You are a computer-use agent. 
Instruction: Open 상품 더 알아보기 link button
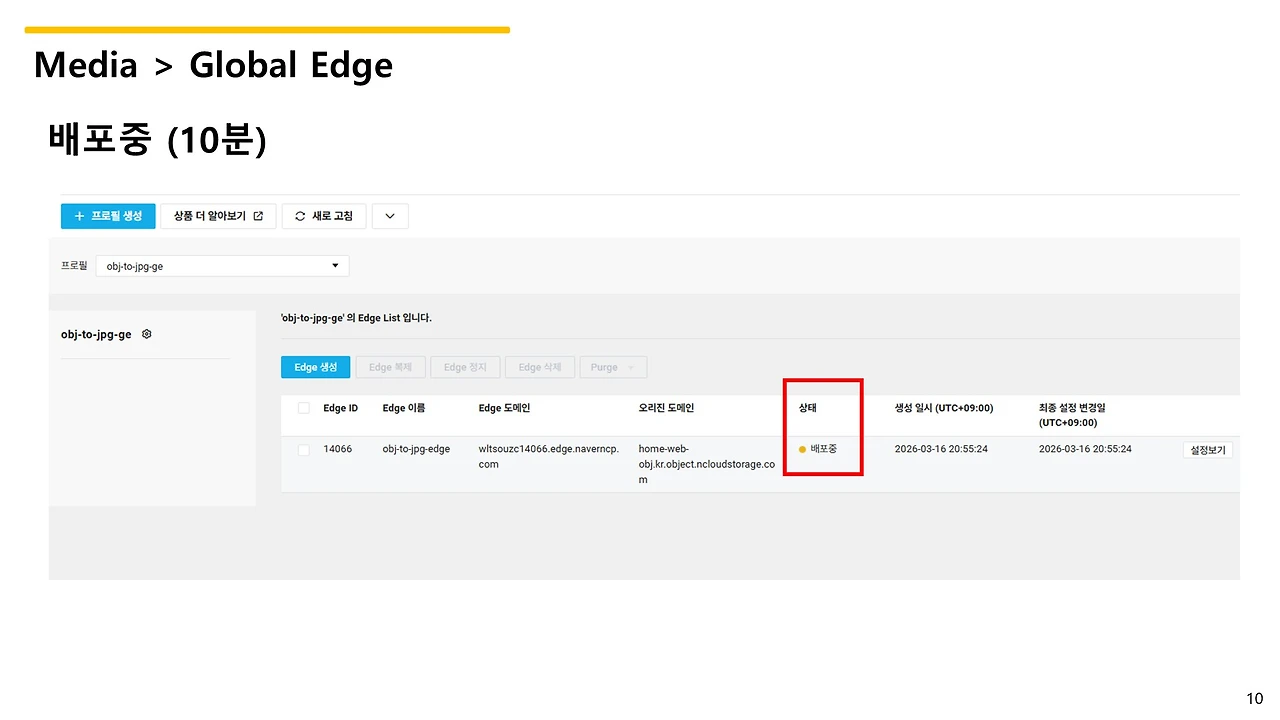click(x=218, y=216)
